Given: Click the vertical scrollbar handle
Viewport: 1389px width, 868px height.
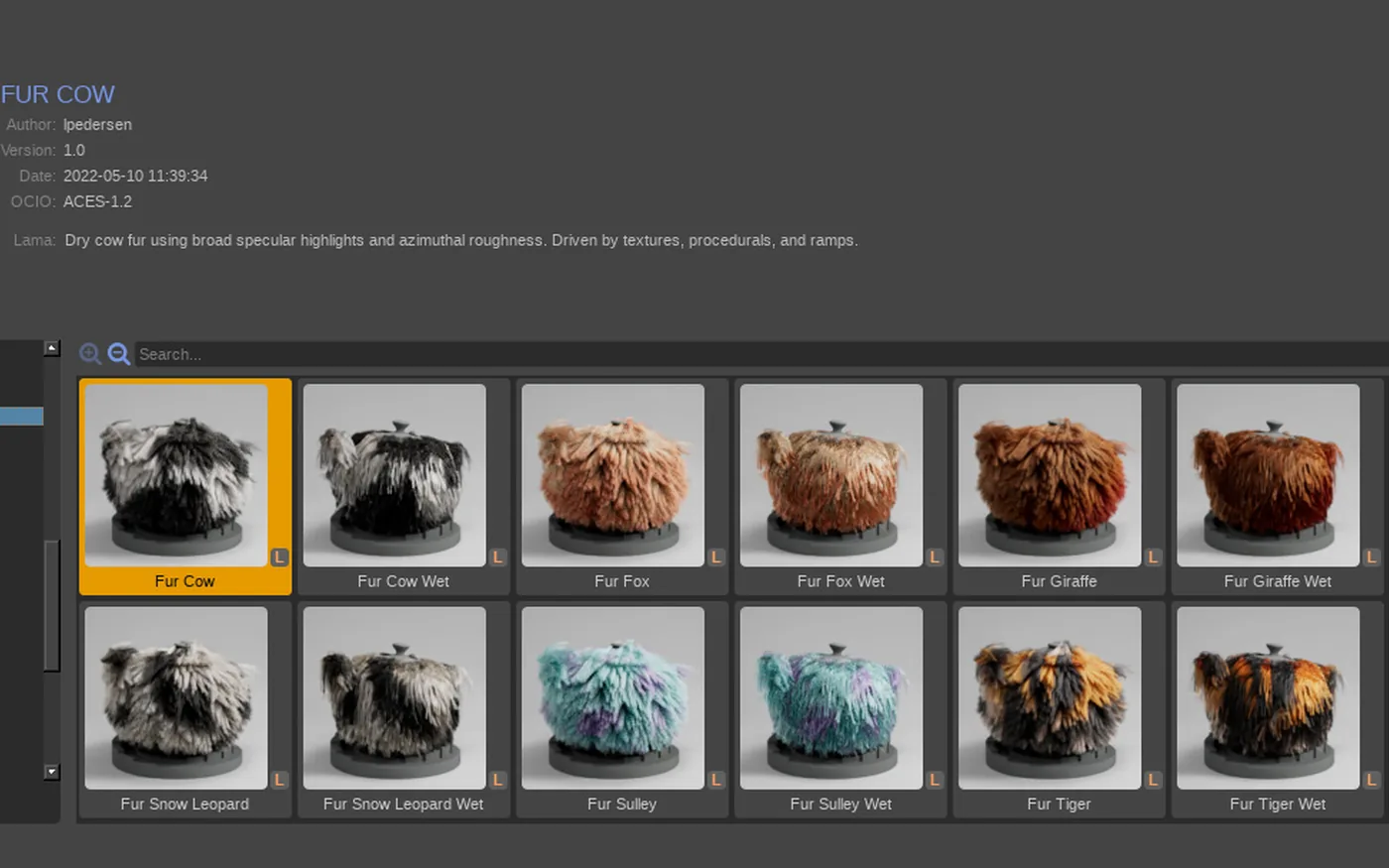Looking at the screenshot, I should (x=53, y=605).
